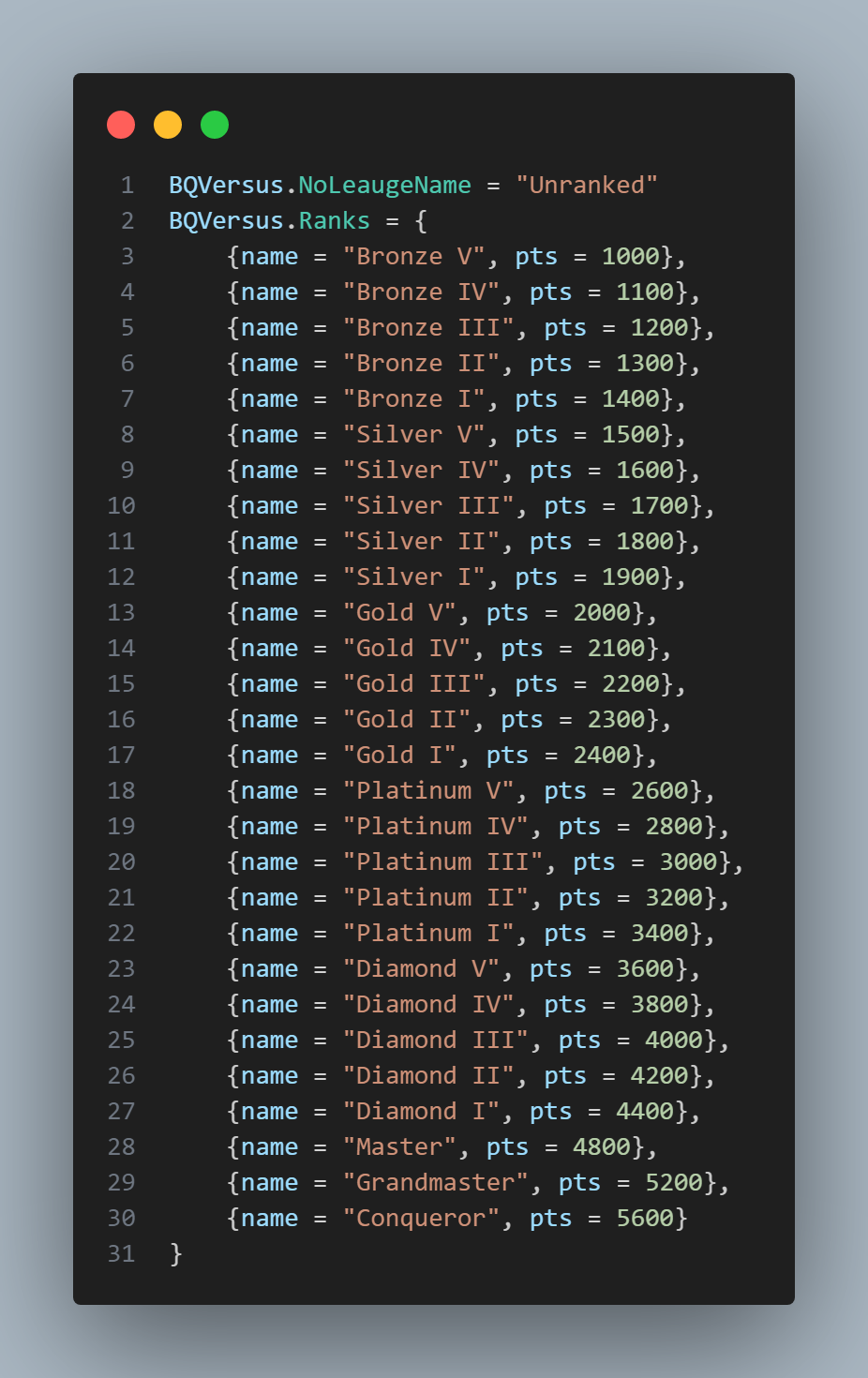Click the "Gold III" string
The height and width of the screenshot is (1378, 868).
tap(414, 683)
